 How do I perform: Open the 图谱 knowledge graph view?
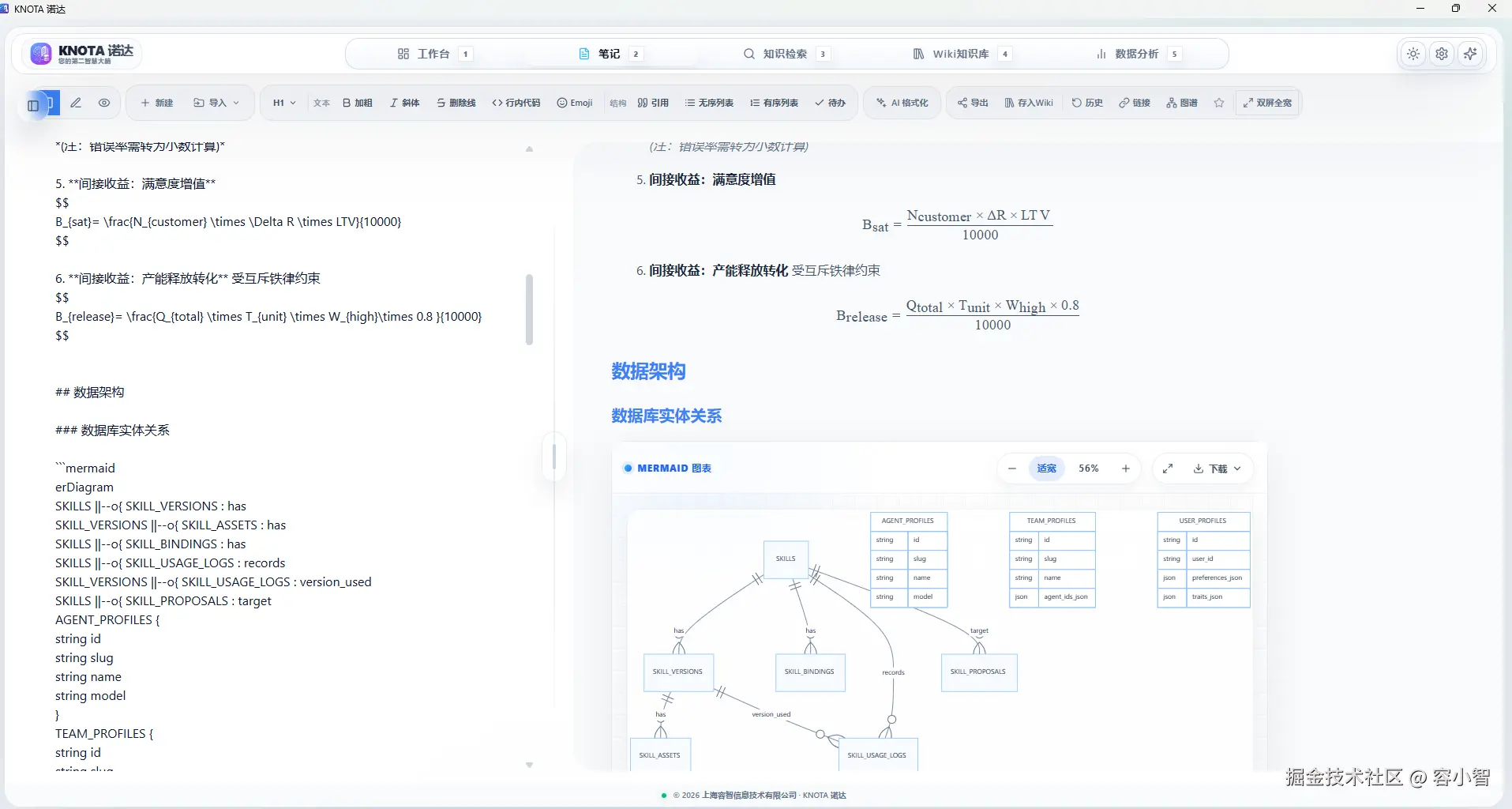(1181, 103)
